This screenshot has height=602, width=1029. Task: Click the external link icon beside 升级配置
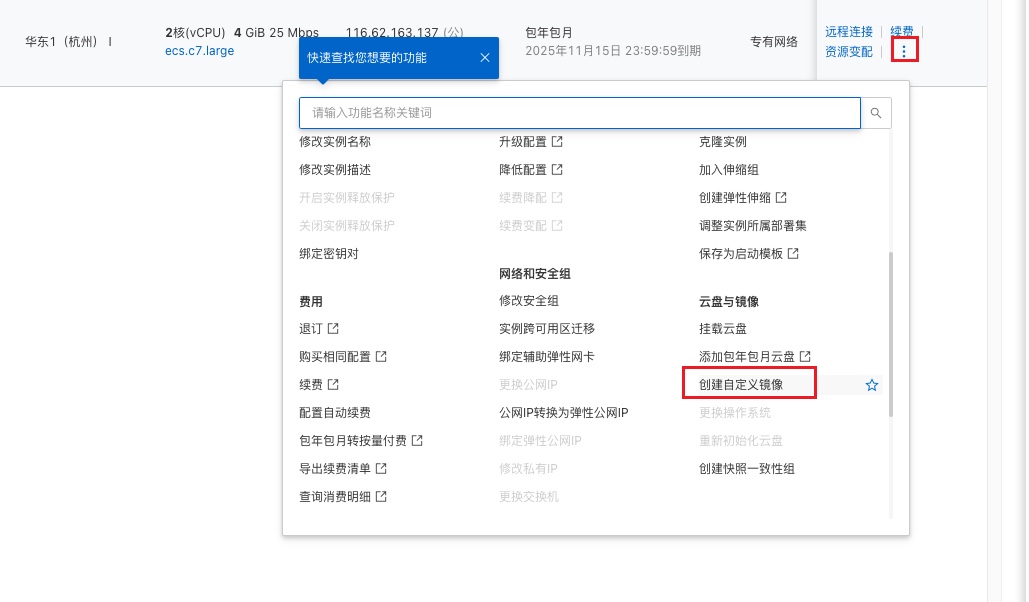(557, 142)
